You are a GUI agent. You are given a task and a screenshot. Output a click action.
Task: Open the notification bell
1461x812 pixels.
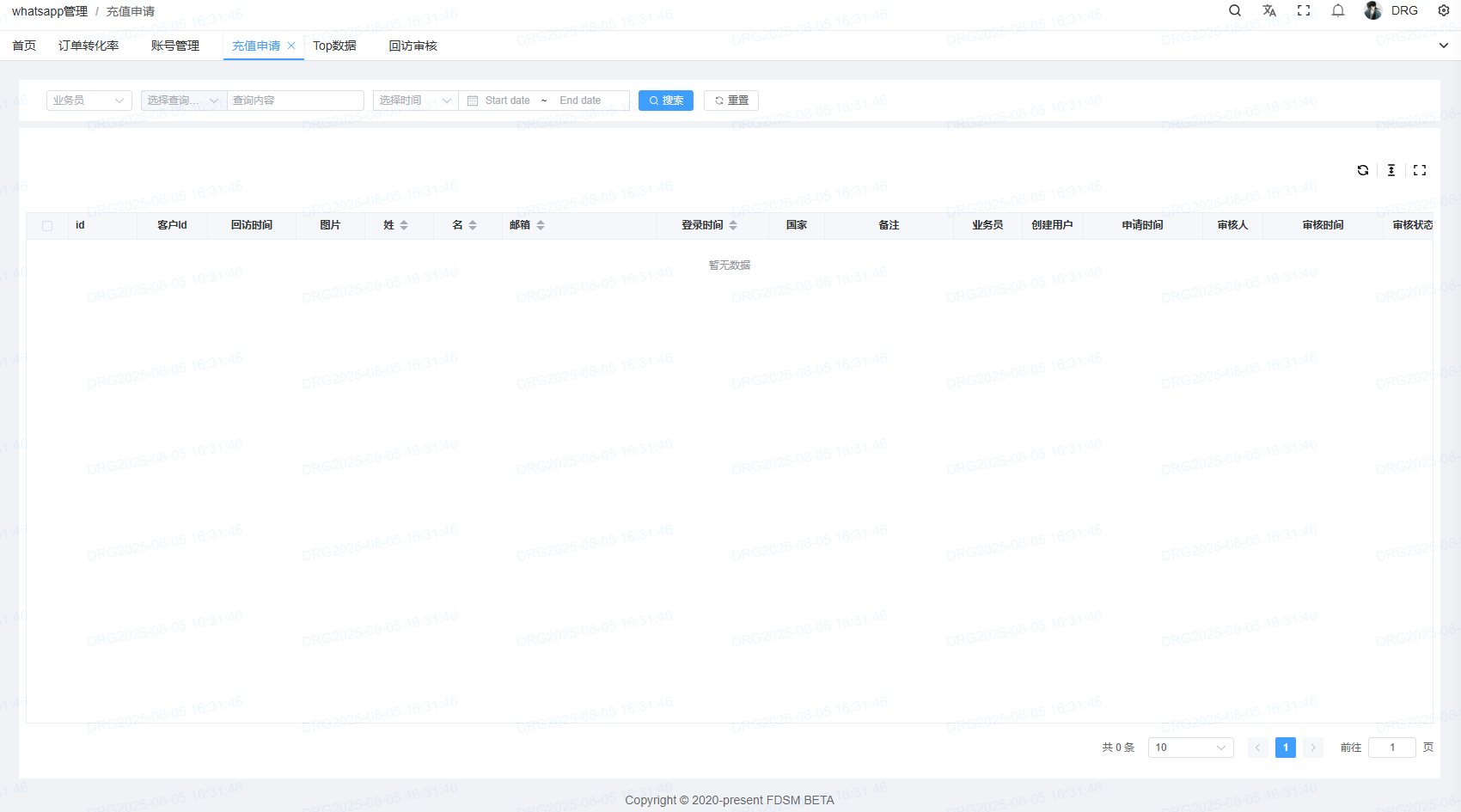1338,11
